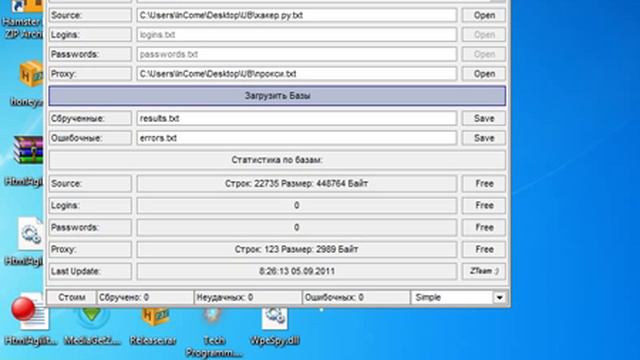The image size is (640, 360).
Task: Select Proxy statistics Строк: 123 text
Action: (x=297, y=249)
